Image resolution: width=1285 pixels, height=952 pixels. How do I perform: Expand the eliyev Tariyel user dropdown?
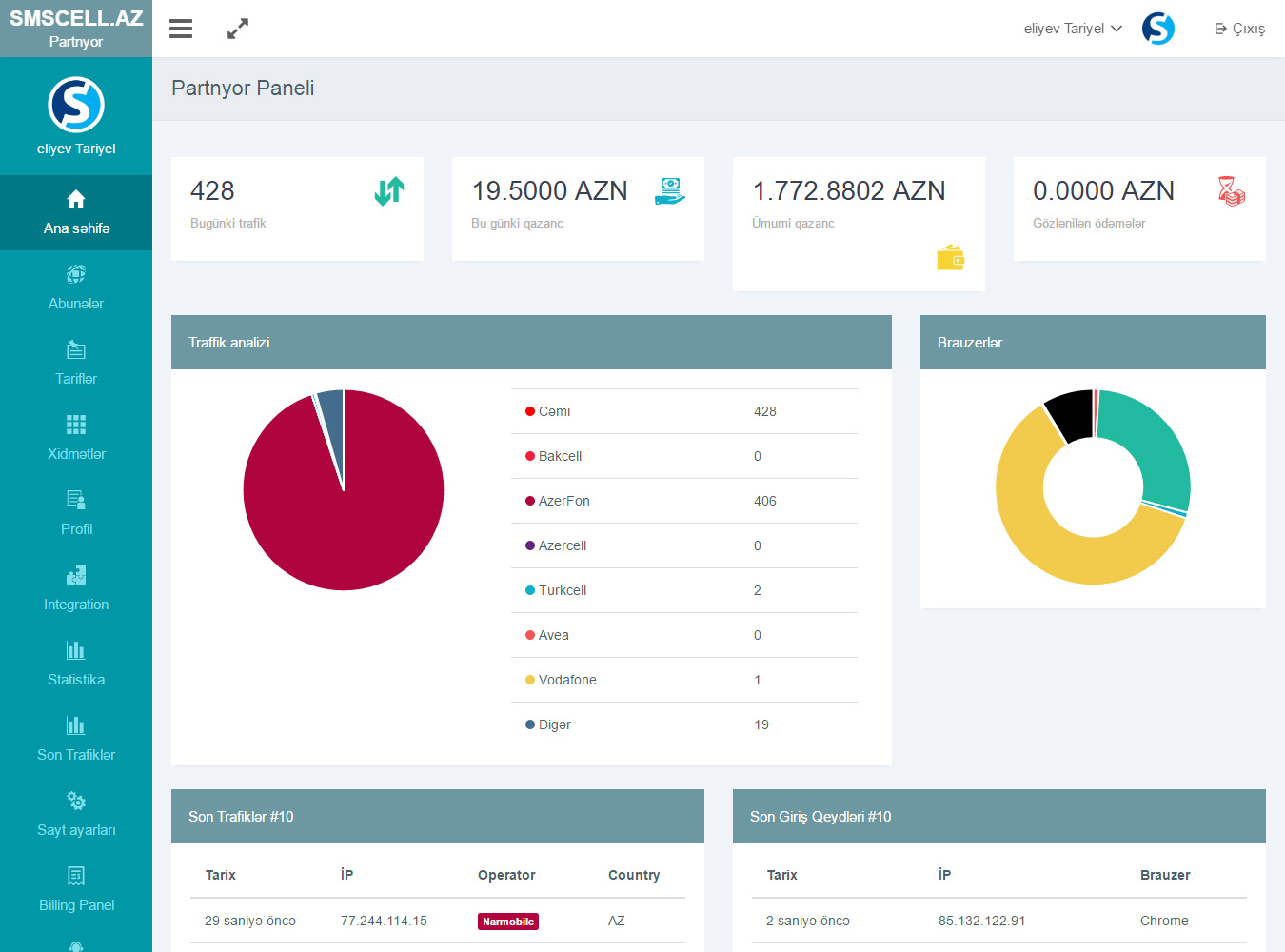[x=1072, y=29]
